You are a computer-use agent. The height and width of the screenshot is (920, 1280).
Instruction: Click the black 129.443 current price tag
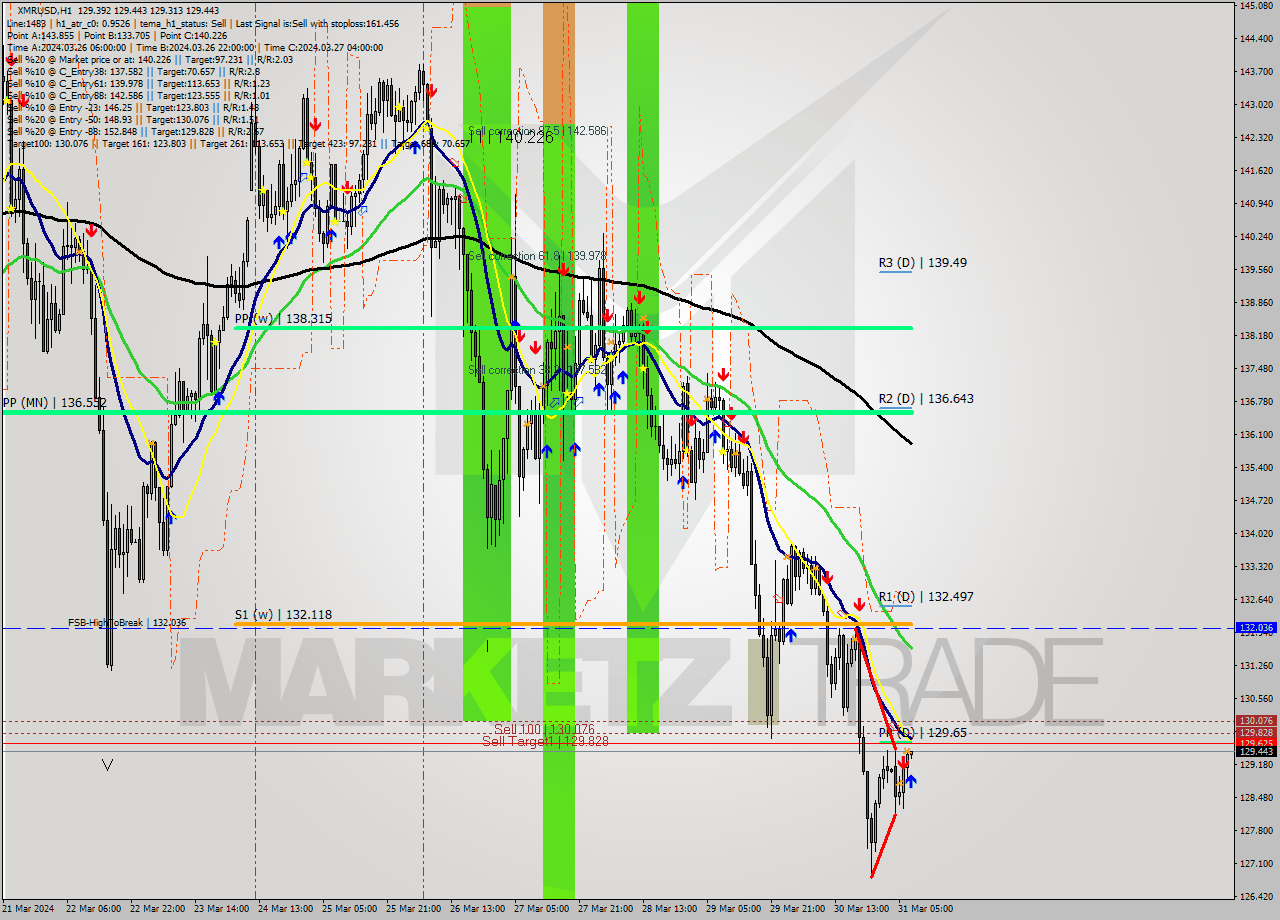tap(1256, 751)
